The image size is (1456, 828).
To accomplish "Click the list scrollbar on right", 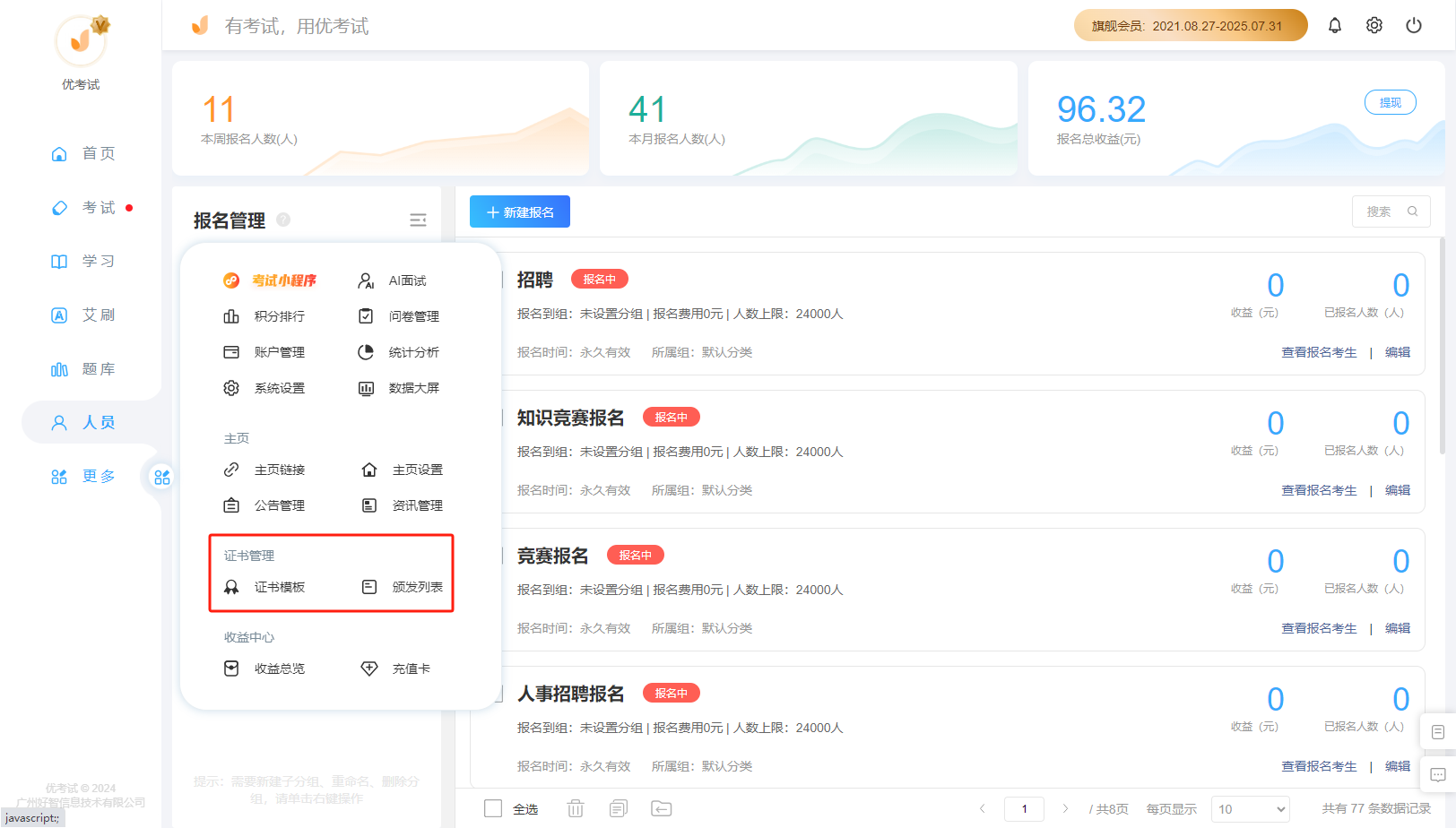I will pos(1442,345).
